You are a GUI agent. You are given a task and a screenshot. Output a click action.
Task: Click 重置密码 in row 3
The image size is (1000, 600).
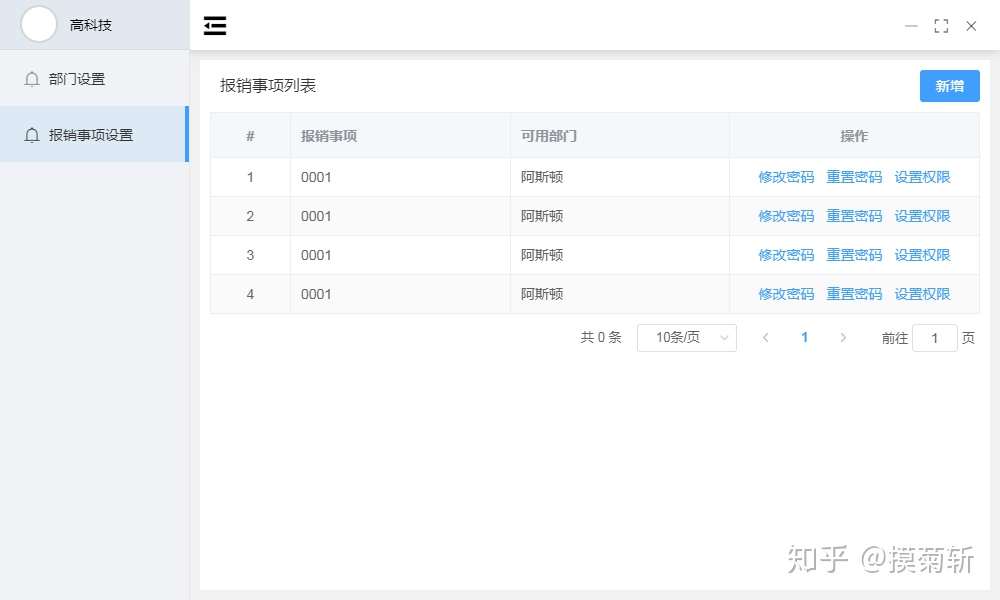click(854, 254)
